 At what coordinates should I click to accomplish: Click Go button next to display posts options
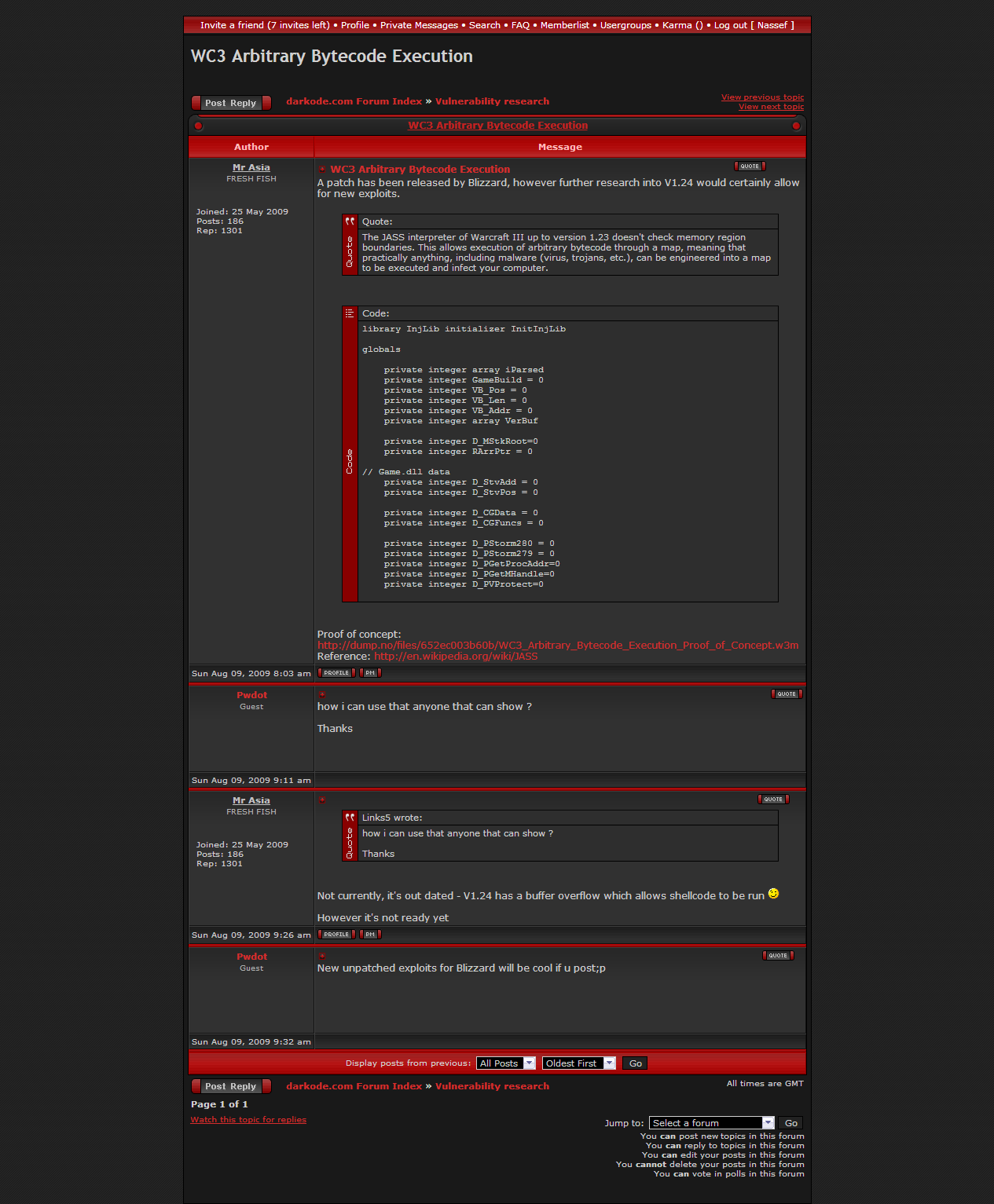point(635,1063)
